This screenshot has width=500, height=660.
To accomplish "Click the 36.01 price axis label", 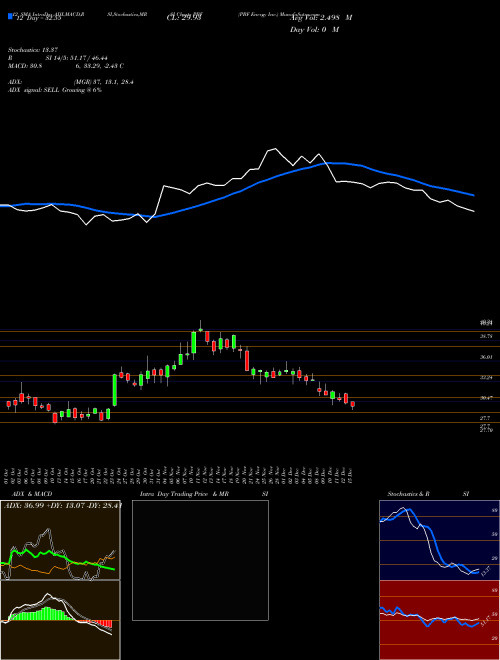I will tap(486, 357).
